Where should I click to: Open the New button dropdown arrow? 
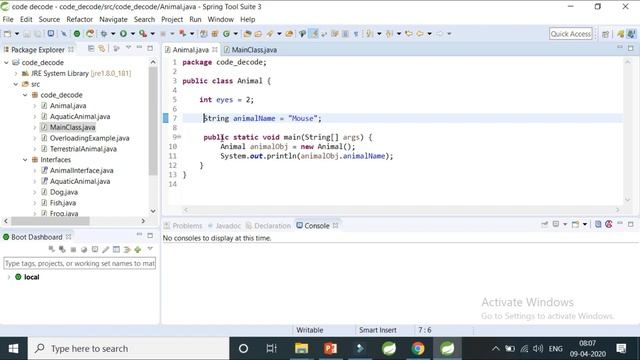tap(17, 34)
